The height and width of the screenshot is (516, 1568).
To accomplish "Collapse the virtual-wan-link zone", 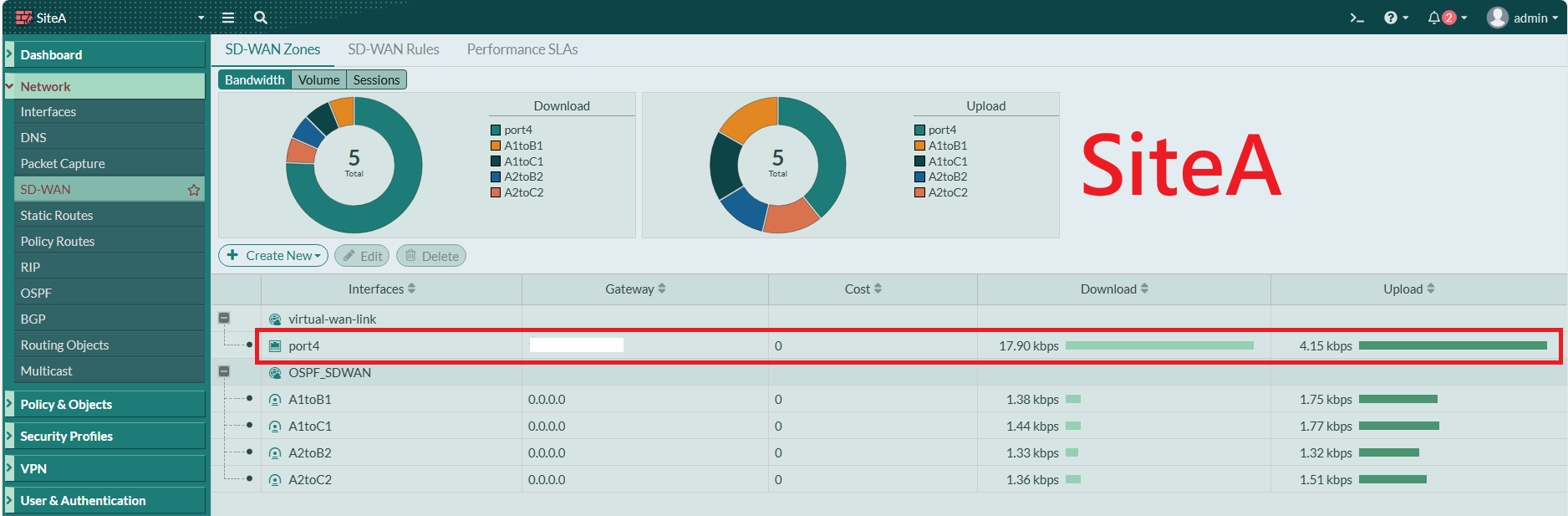I will [224, 318].
